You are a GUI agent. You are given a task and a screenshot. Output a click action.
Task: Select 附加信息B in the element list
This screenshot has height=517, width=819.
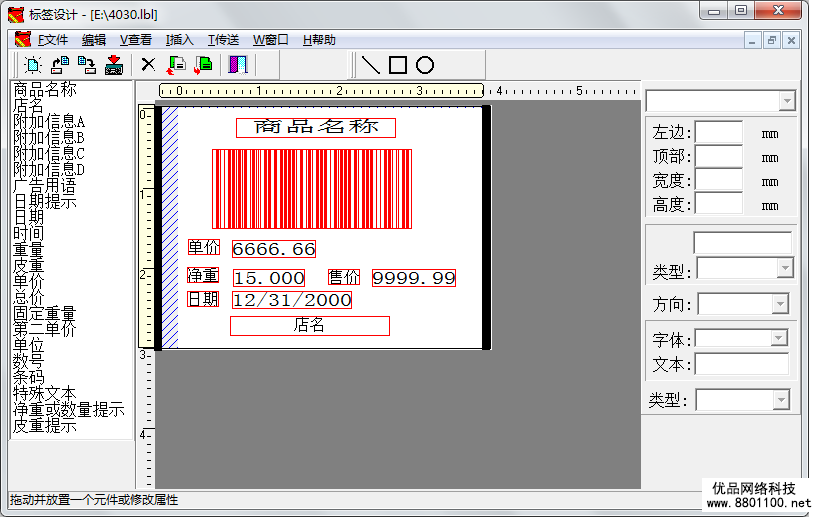click(x=49, y=137)
